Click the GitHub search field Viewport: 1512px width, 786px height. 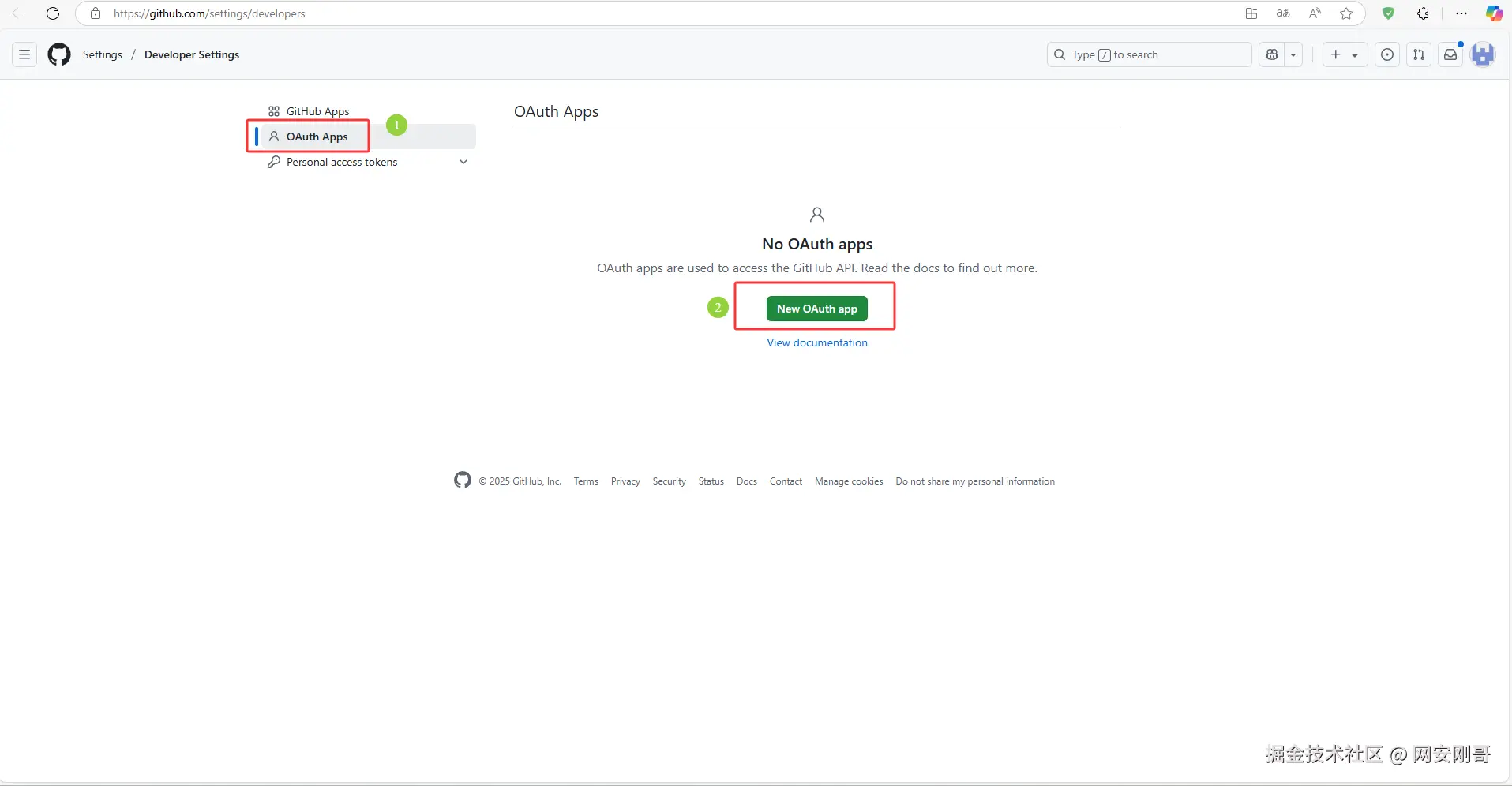pyautogui.click(x=1150, y=54)
